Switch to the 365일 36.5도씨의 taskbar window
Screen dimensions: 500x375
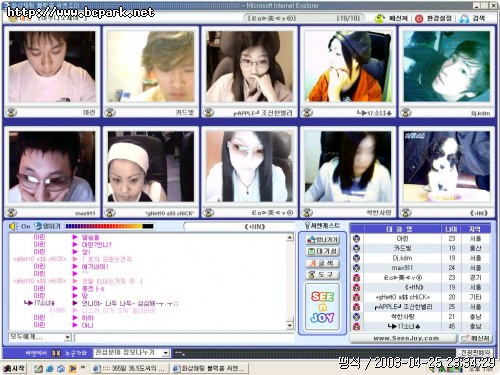(129, 368)
